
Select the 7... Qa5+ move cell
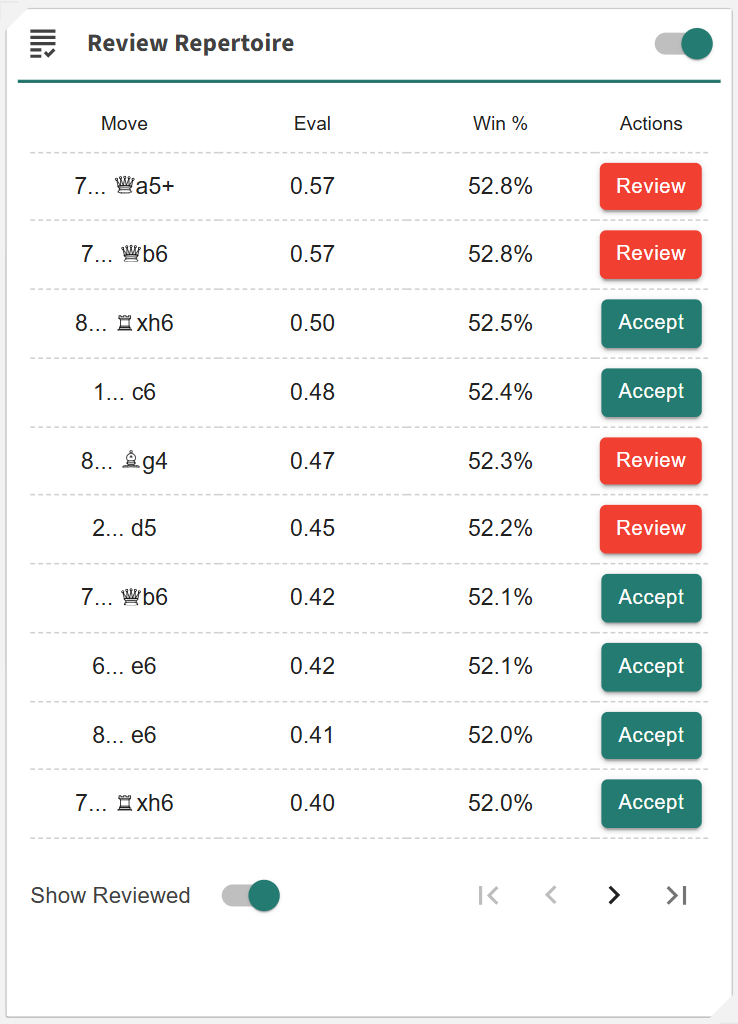[124, 186]
